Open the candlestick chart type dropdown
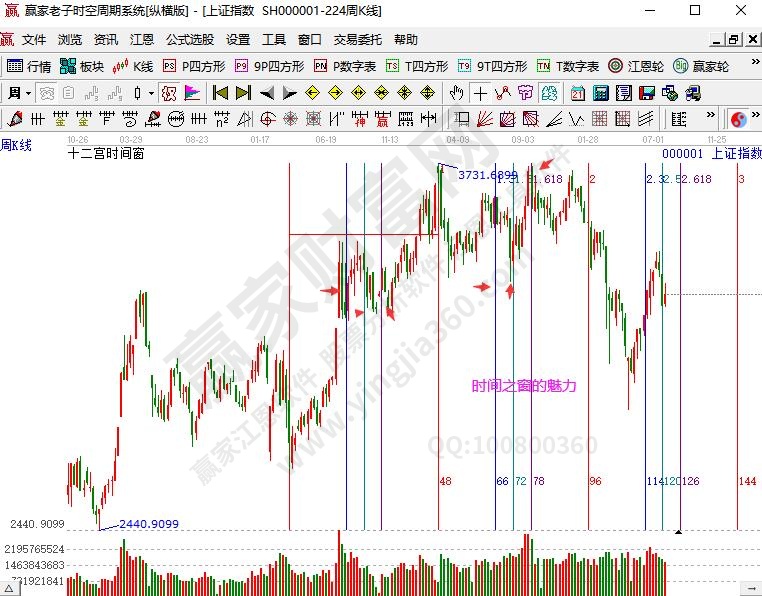 click(x=151, y=93)
